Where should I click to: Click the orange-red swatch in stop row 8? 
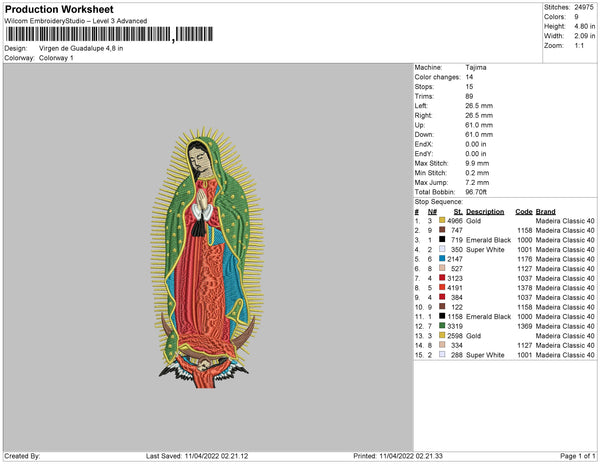[x=442, y=287]
